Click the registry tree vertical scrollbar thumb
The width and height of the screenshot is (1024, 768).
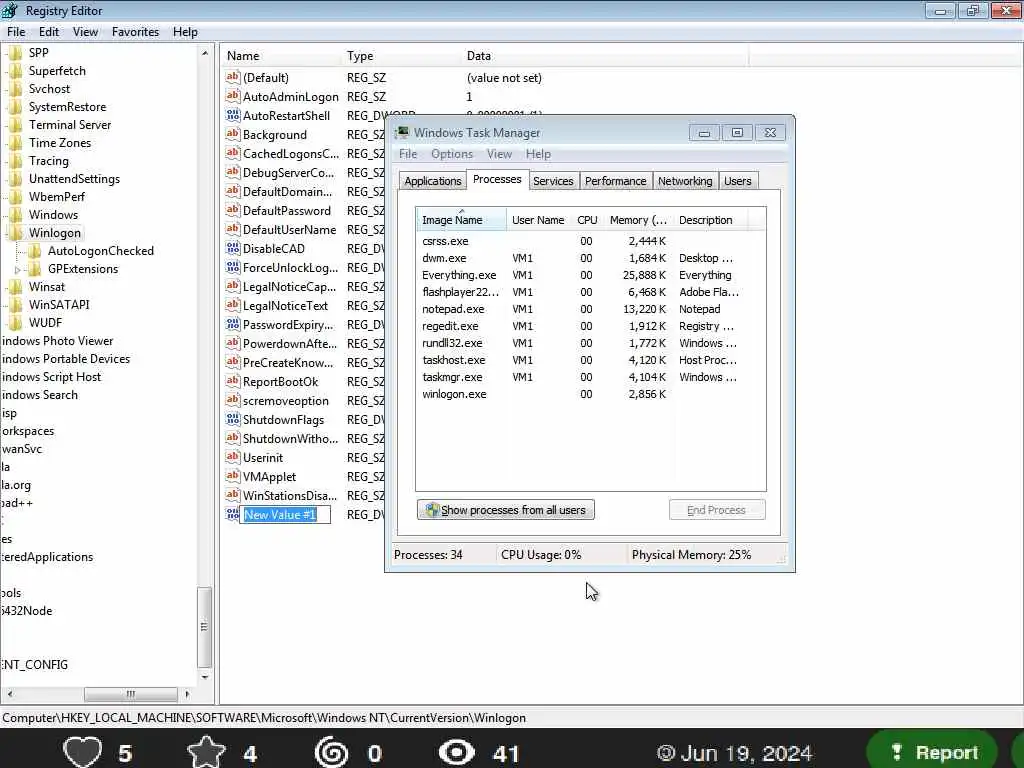pyautogui.click(x=204, y=627)
